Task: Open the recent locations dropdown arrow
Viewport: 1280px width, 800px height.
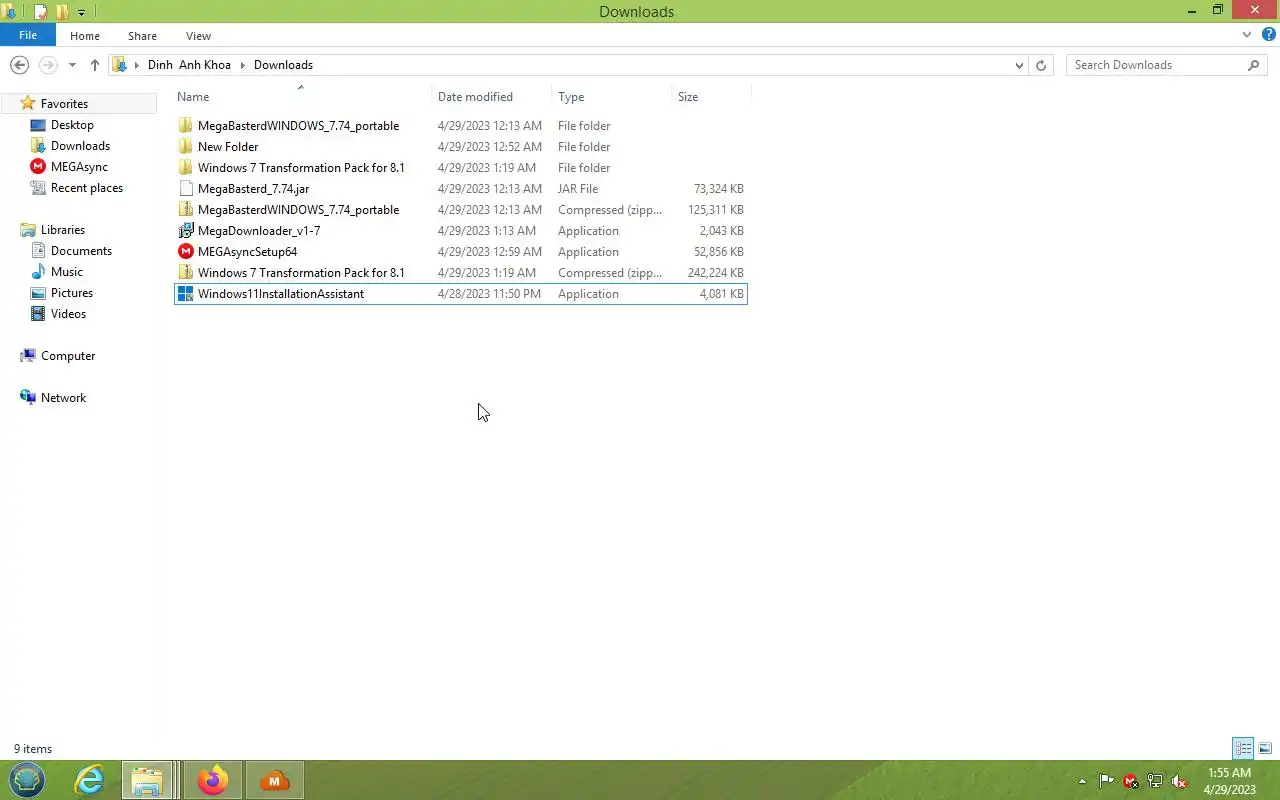Action: pos(72,65)
